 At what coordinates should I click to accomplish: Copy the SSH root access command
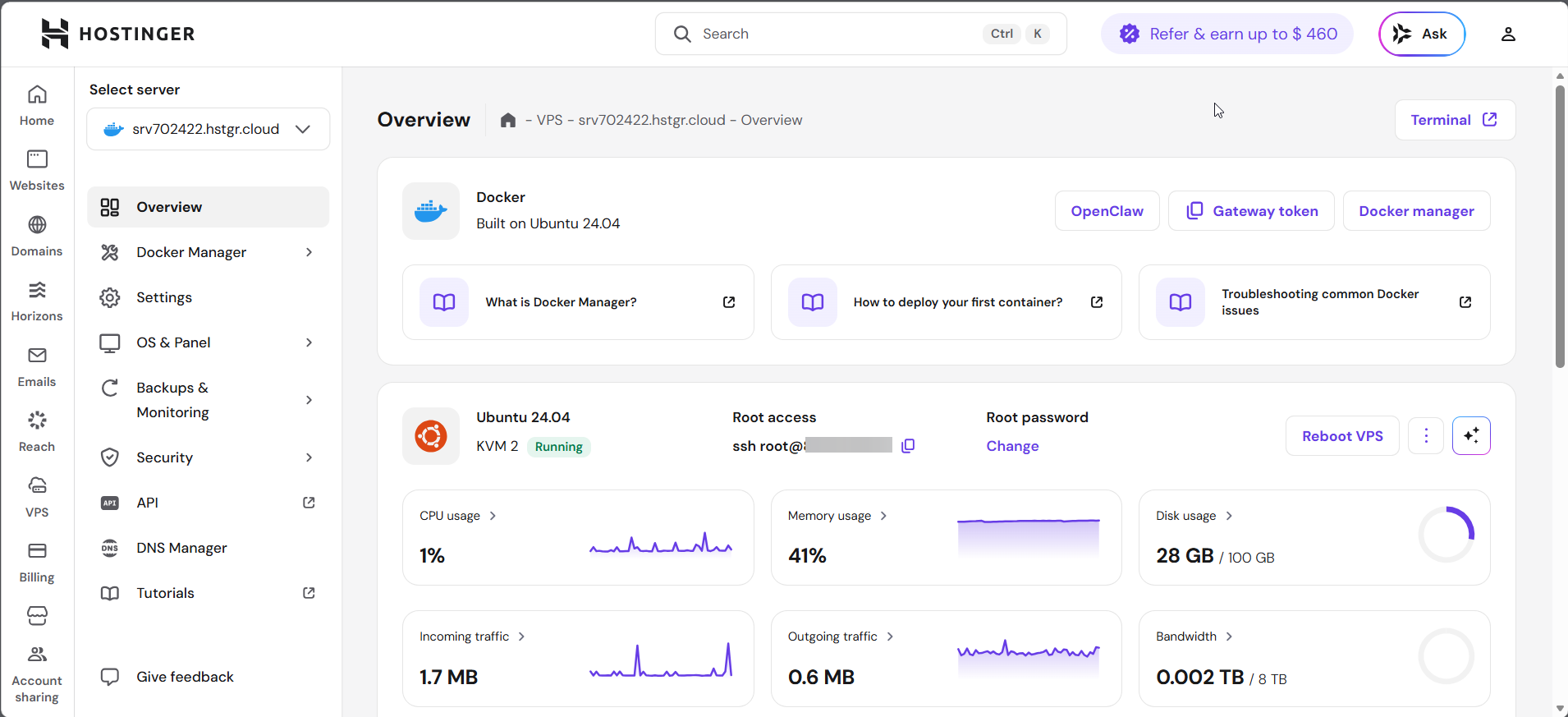pyautogui.click(x=908, y=445)
